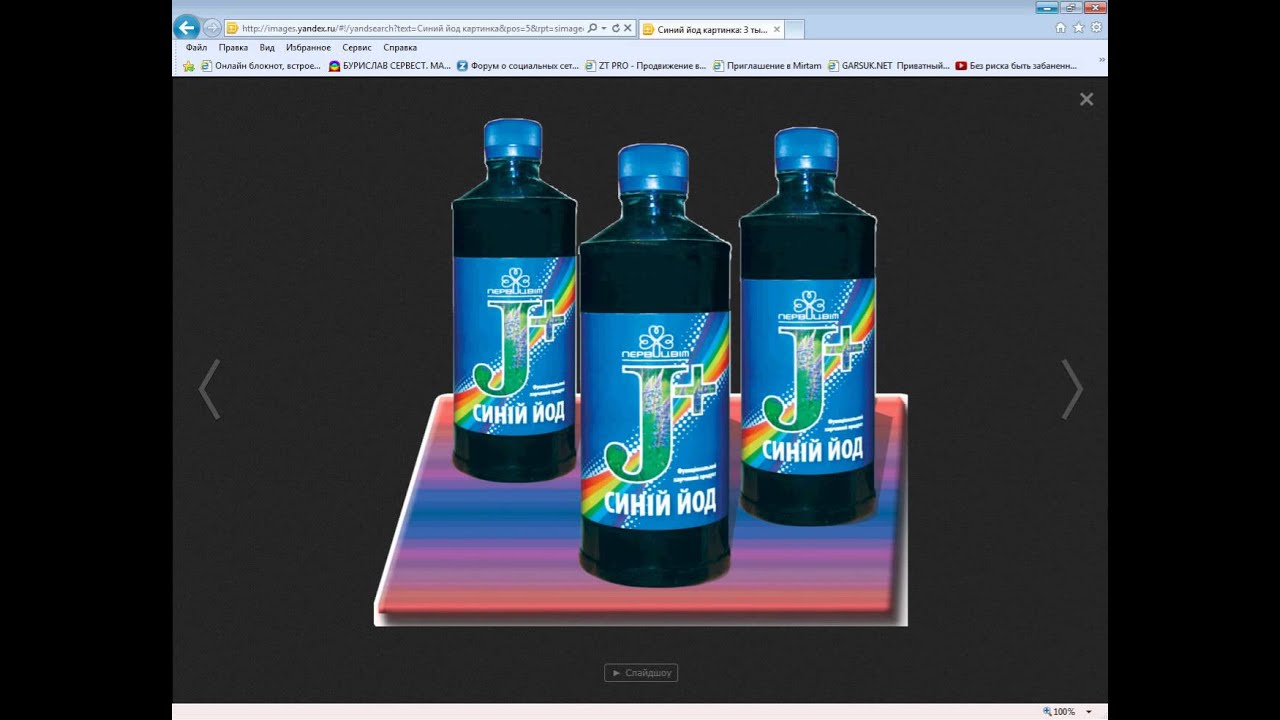Open the Home page icon
Image resolution: width=1280 pixels, height=720 pixels.
(x=1060, y=28)
